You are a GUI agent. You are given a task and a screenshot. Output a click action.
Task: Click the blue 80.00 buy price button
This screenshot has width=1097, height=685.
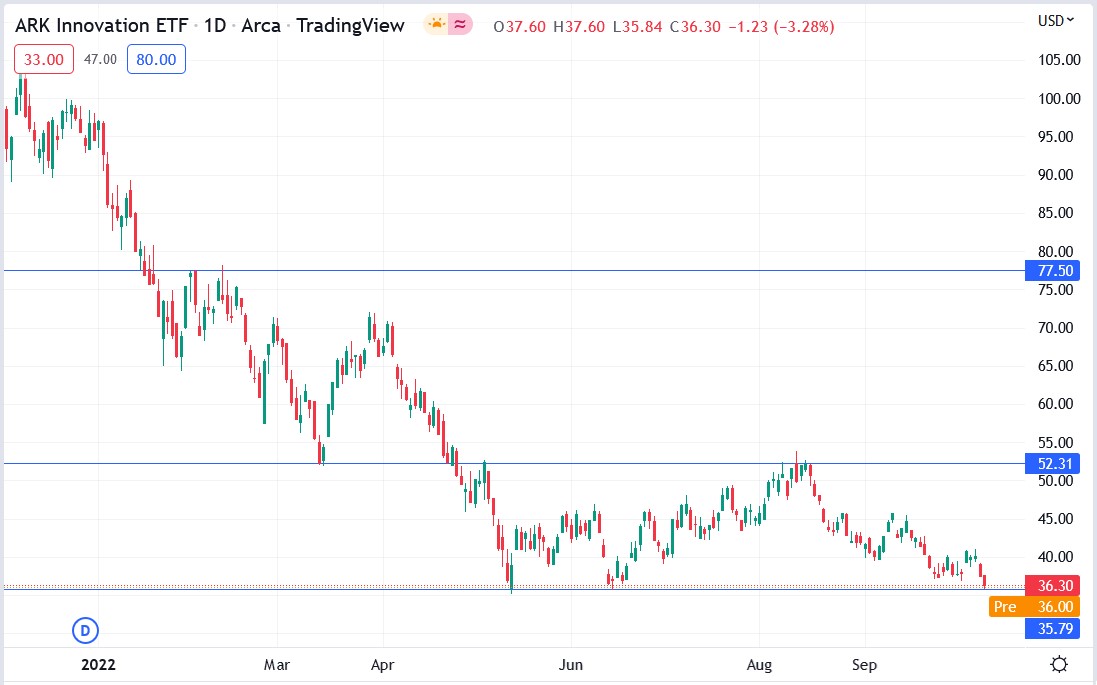[x=156, y=60]
